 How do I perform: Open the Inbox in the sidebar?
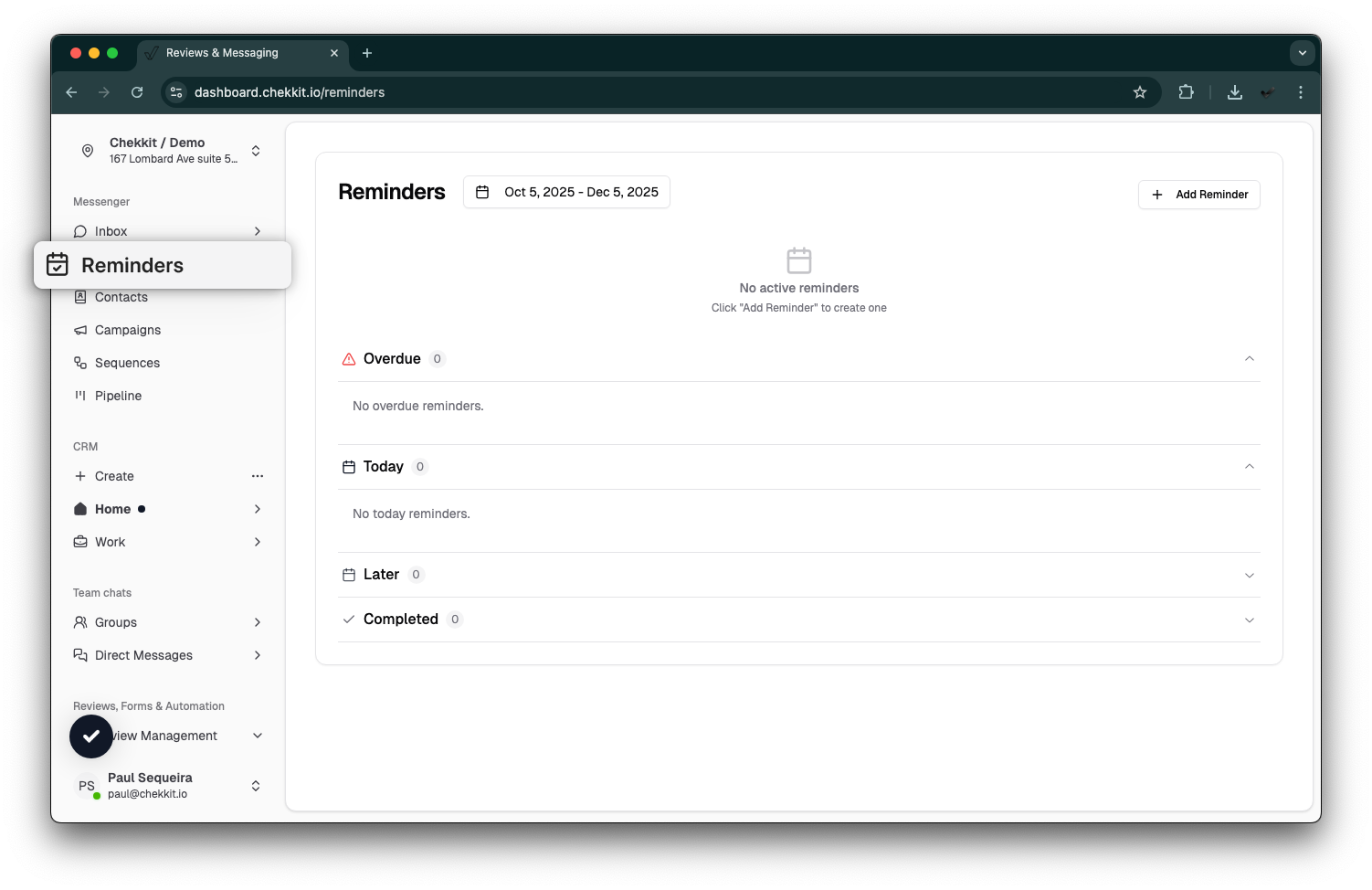pos(168,231)
